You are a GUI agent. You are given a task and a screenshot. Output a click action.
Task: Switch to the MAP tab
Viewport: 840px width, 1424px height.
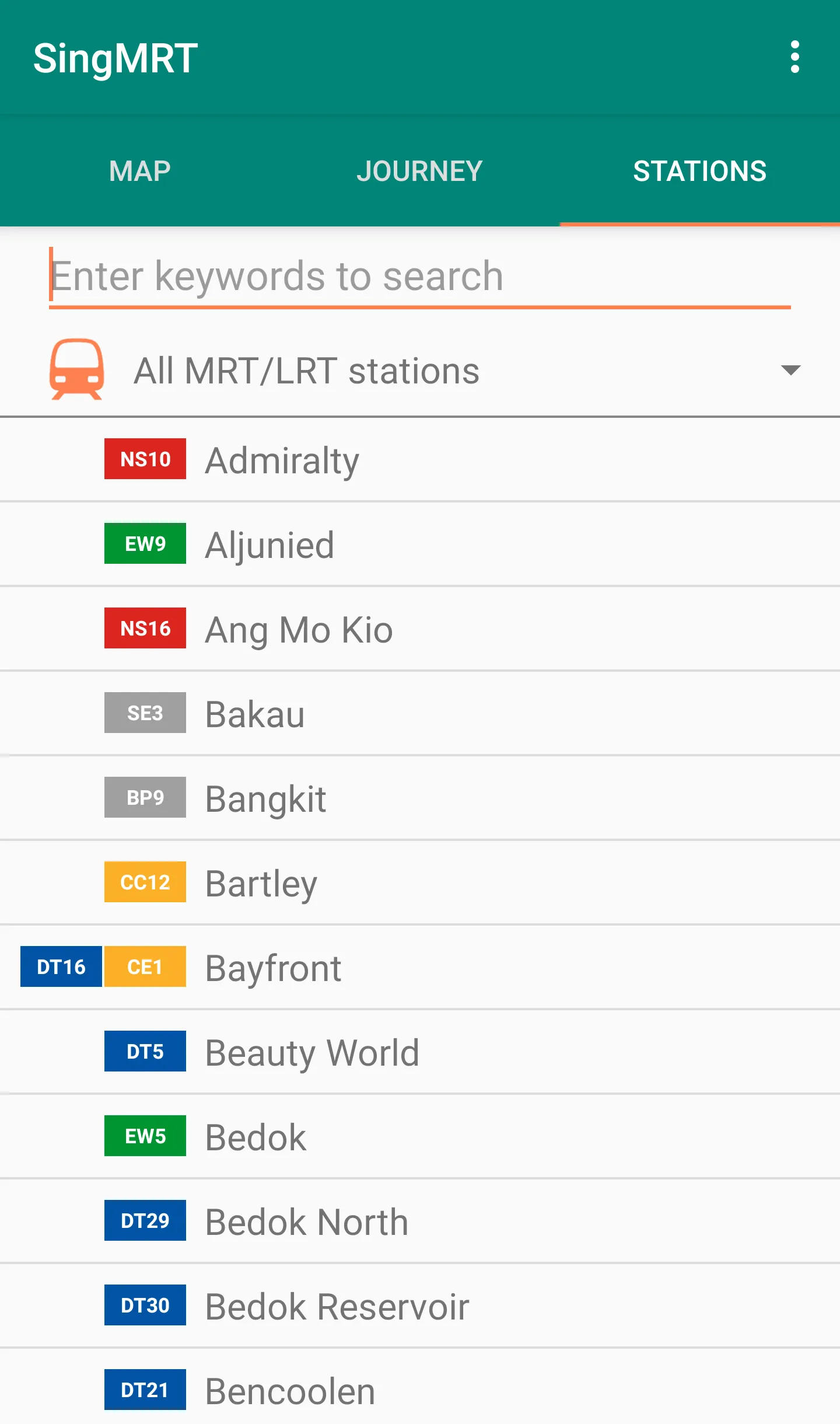point(140,171)
